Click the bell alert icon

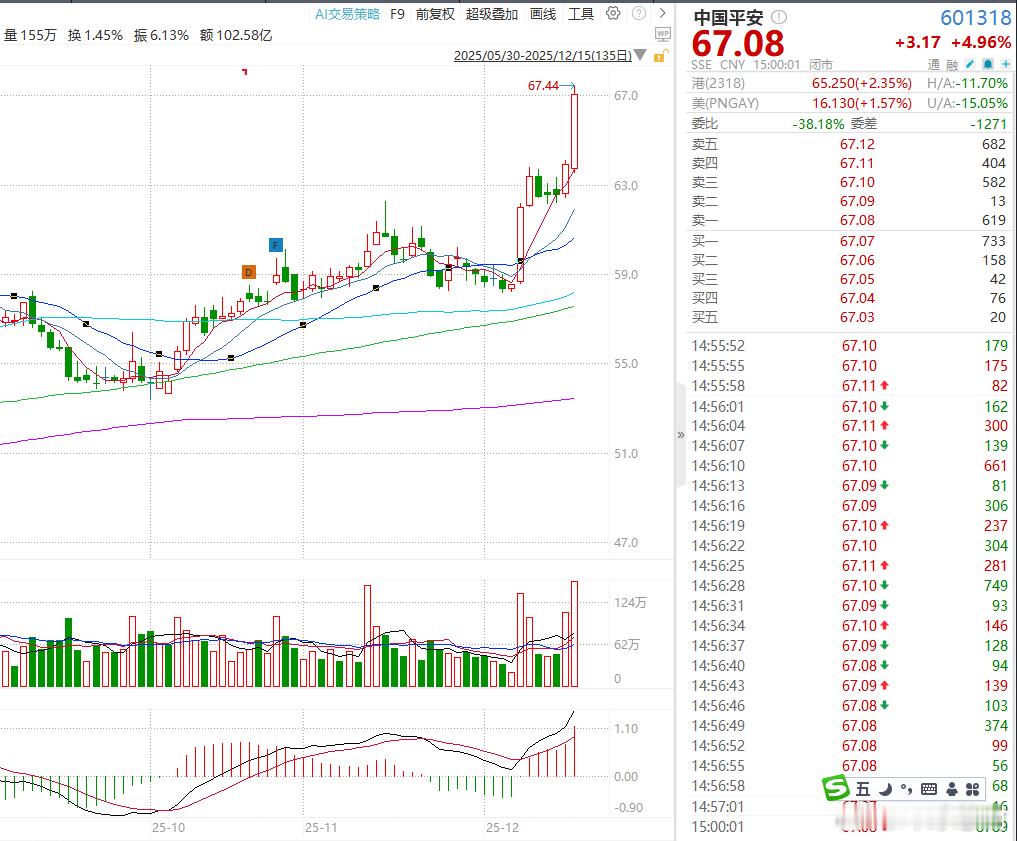click(x=988, y=64)
